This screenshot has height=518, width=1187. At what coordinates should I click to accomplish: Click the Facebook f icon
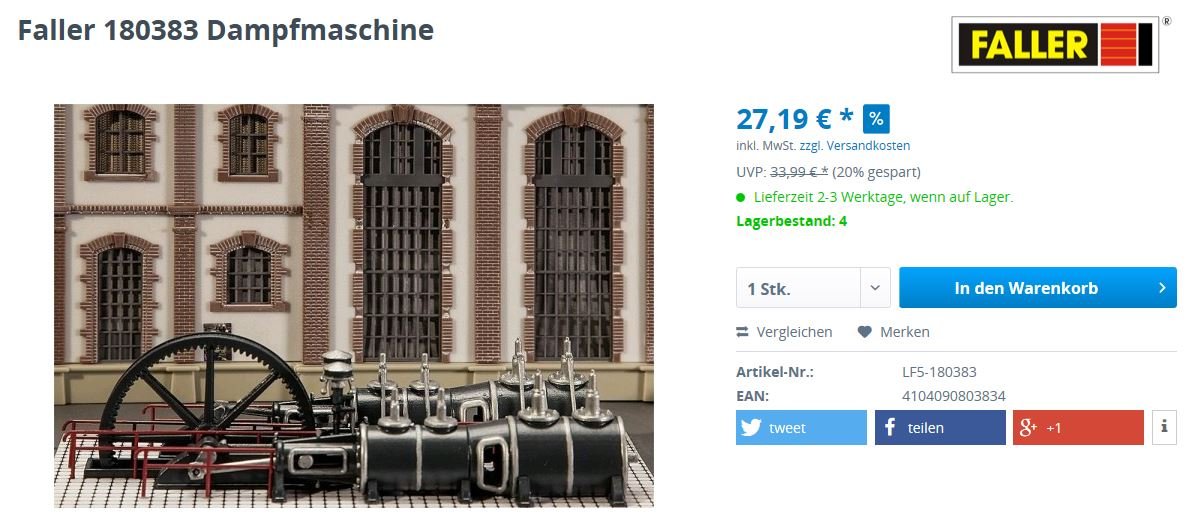pyautogui.click(x=889, y=428)
